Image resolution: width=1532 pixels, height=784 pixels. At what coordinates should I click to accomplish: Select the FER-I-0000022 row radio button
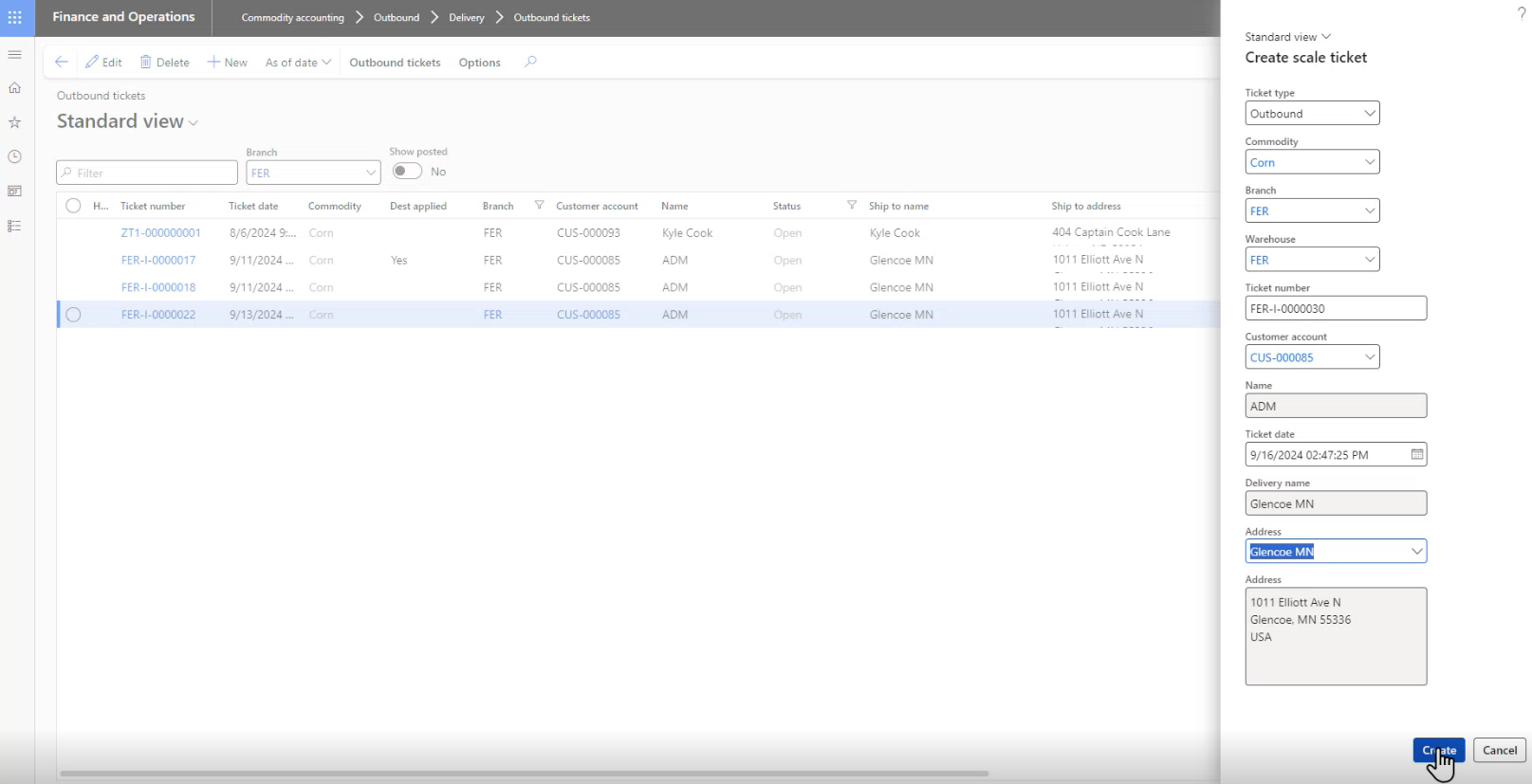pyautogui.click(x=73, y=315)
